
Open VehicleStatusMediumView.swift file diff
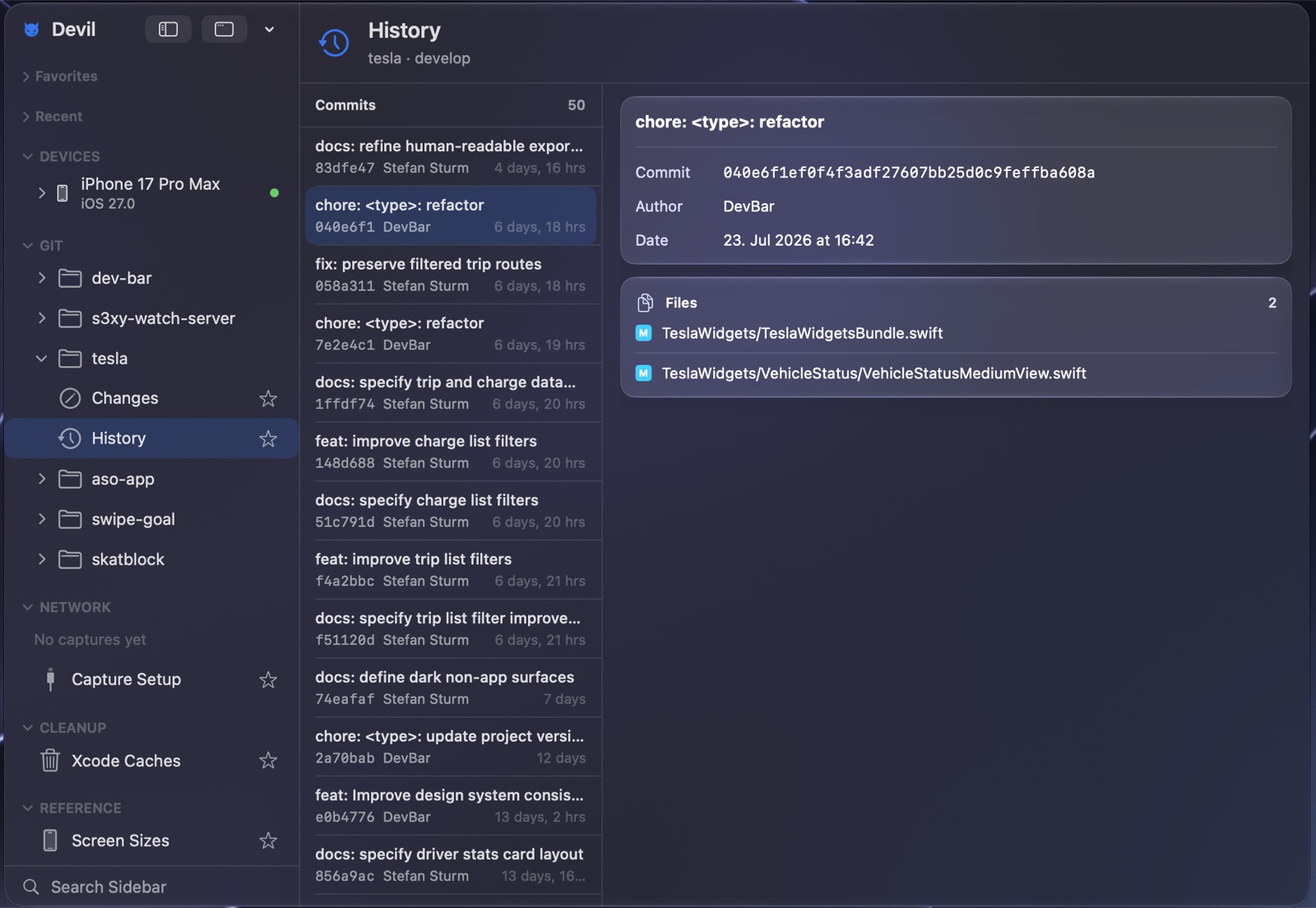[956, 373]
